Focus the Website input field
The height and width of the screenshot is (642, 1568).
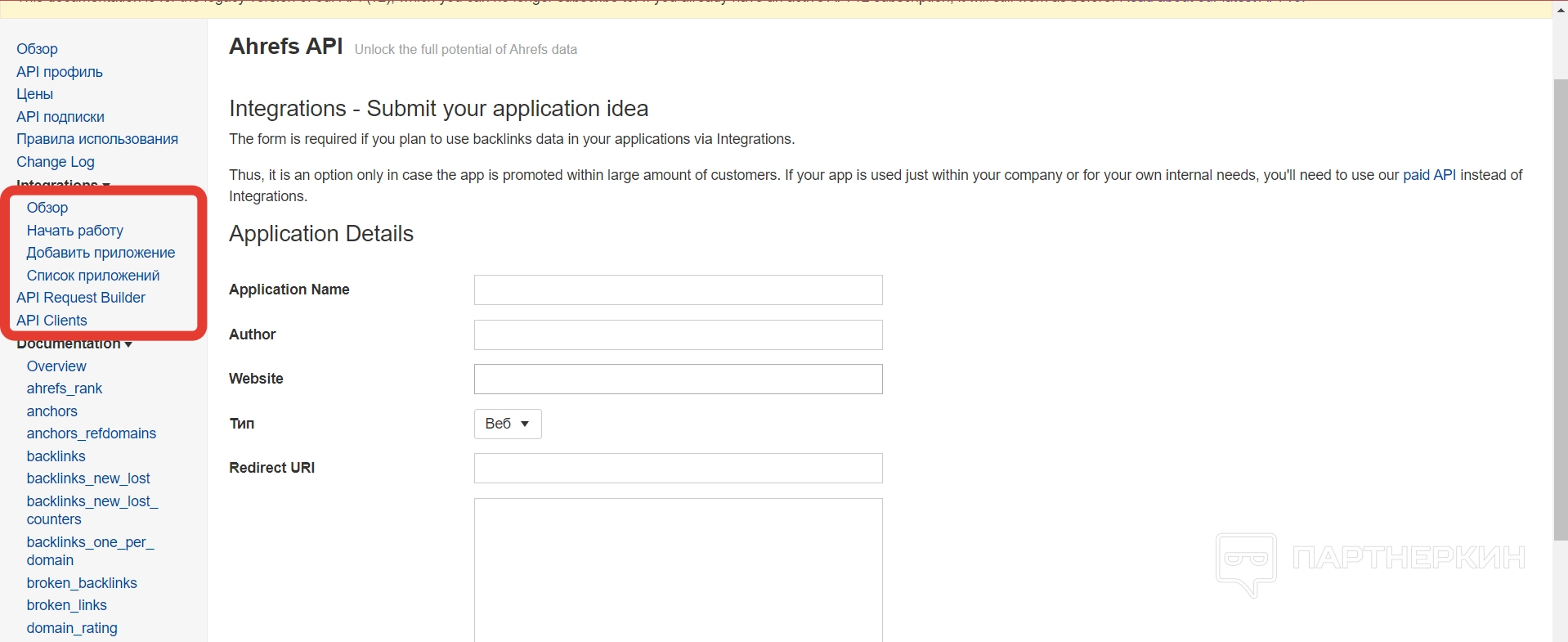679,379
